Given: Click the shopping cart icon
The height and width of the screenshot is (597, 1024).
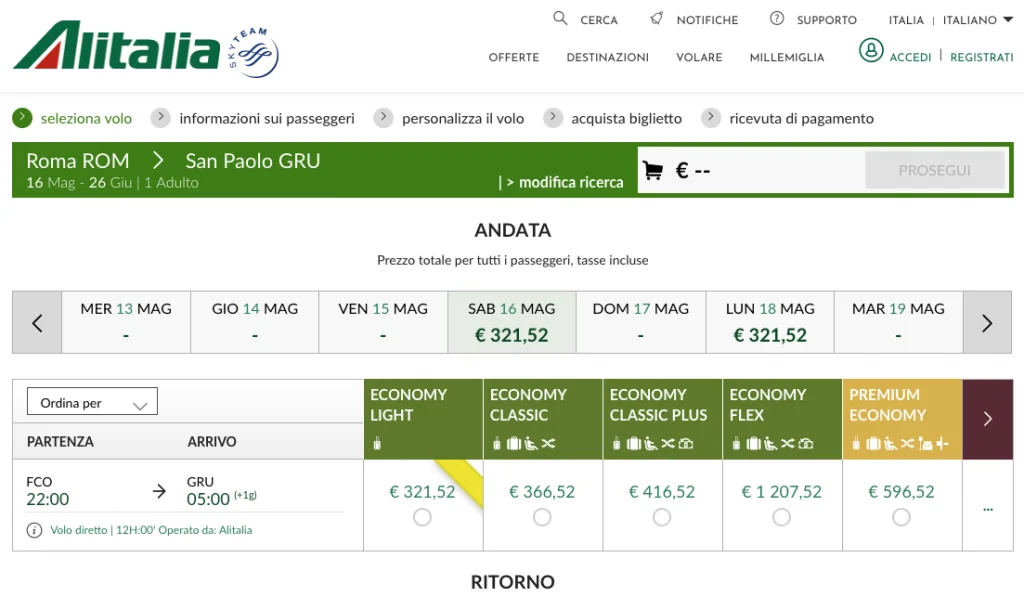Looking at the screenshot, I should pos(653,171).
